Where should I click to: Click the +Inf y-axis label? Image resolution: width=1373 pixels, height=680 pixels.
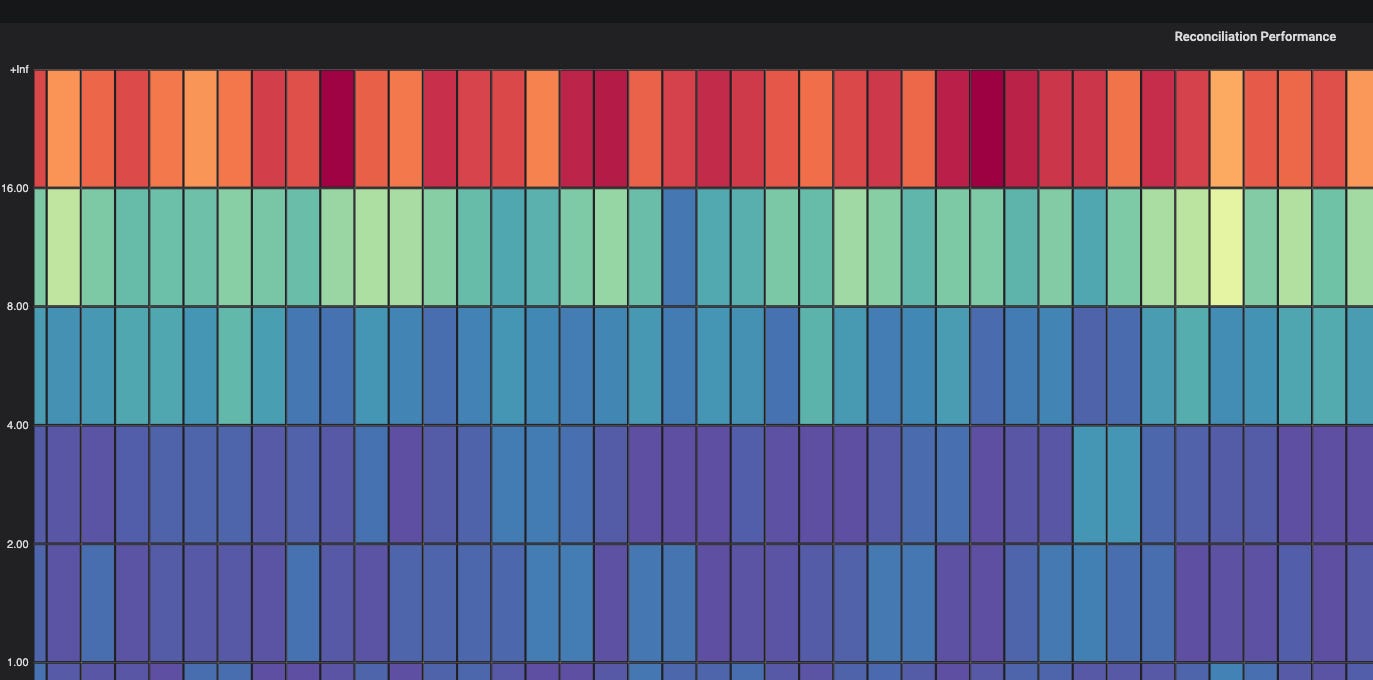point(20,70)
